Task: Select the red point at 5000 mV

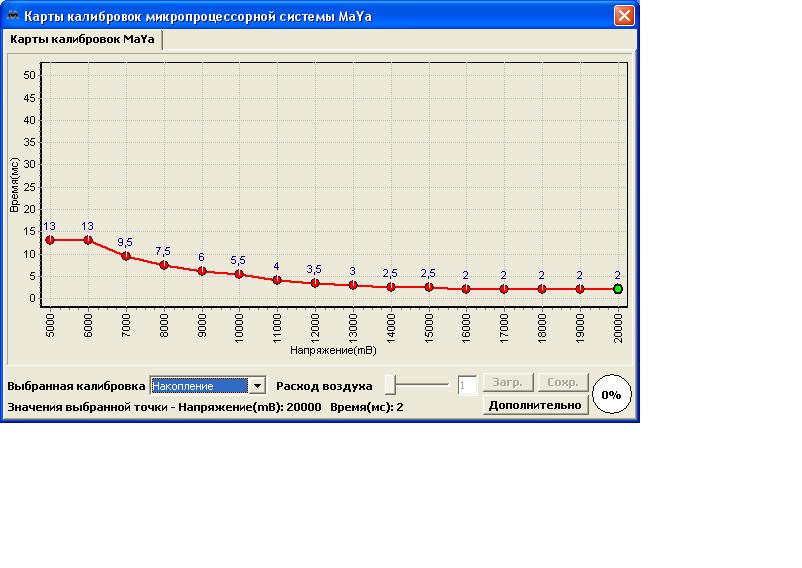Action: pos(50,240)
